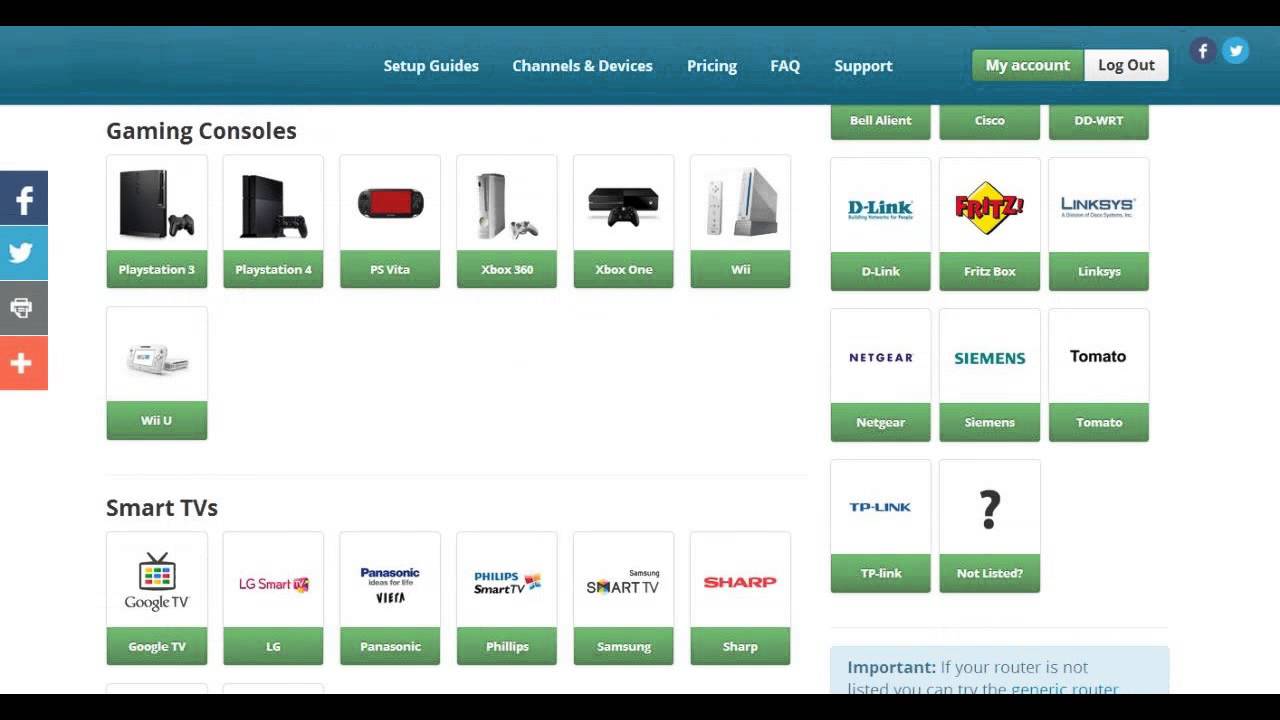The height and width of the screenshot is (720, 1280).
Task: Click the Linksys router logo
Action: point(1098,206)
